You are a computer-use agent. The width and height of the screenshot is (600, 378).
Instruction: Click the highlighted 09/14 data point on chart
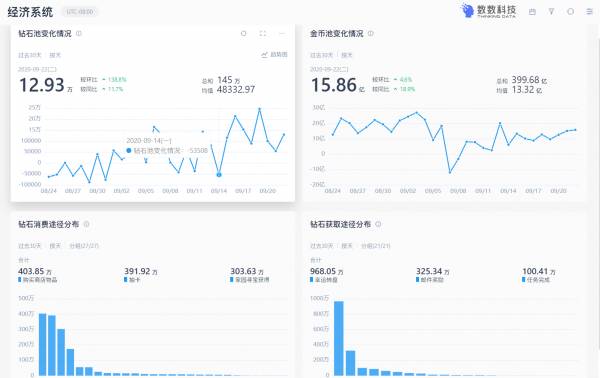coord(219,175)
